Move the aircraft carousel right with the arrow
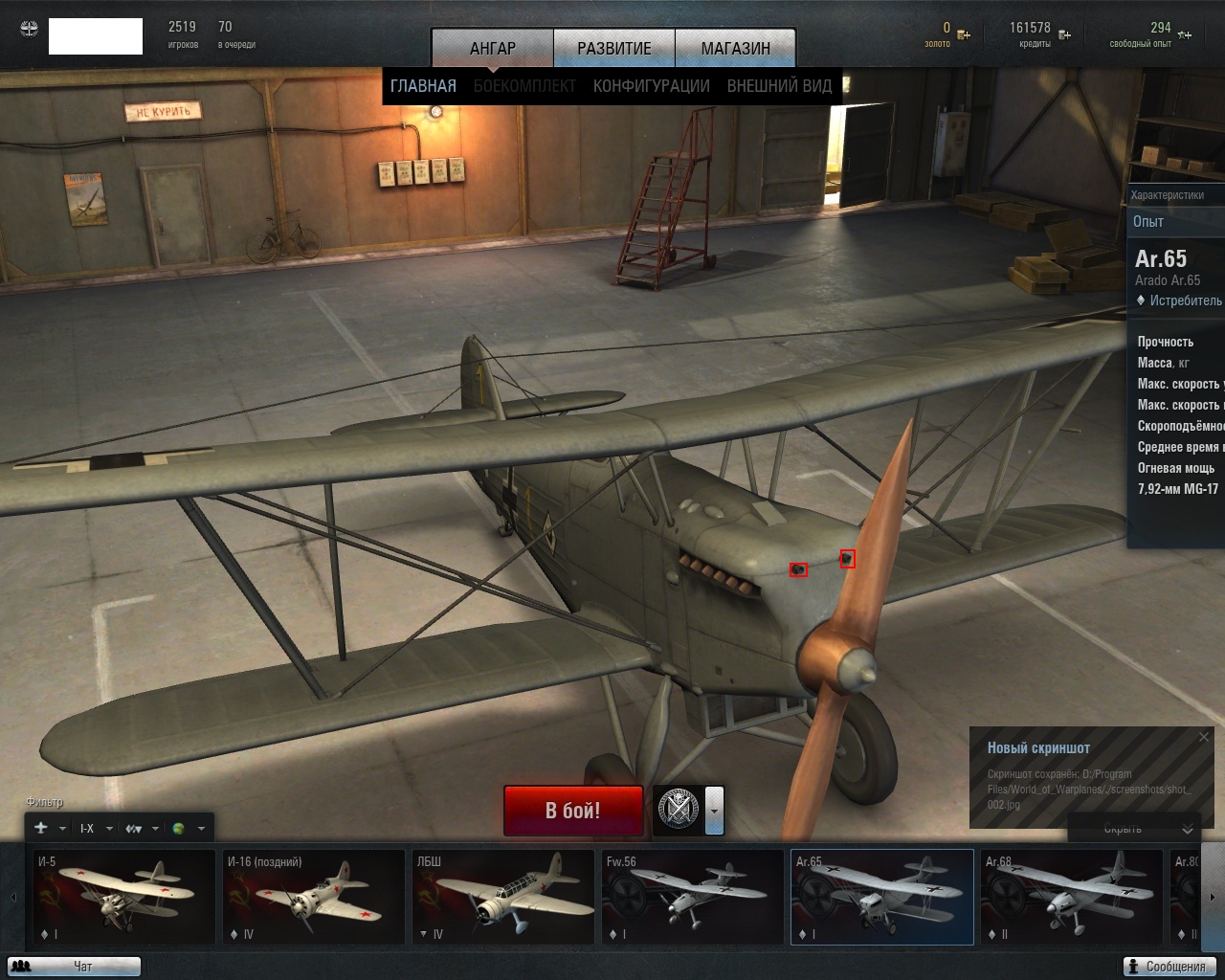Viewport: 1225px width, 980px height. 1213,897
